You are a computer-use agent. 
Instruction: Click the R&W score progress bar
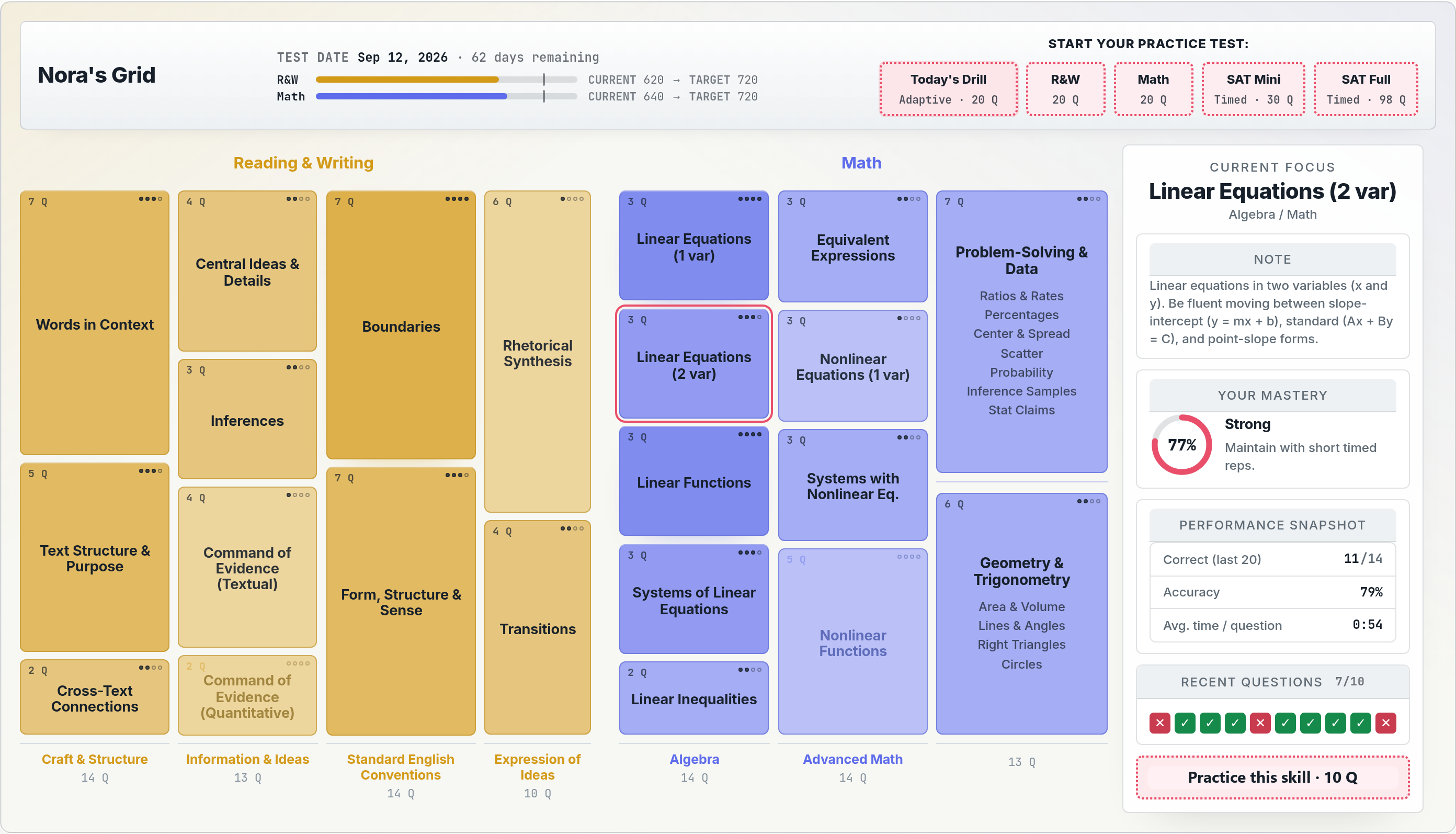click(446, 80)
